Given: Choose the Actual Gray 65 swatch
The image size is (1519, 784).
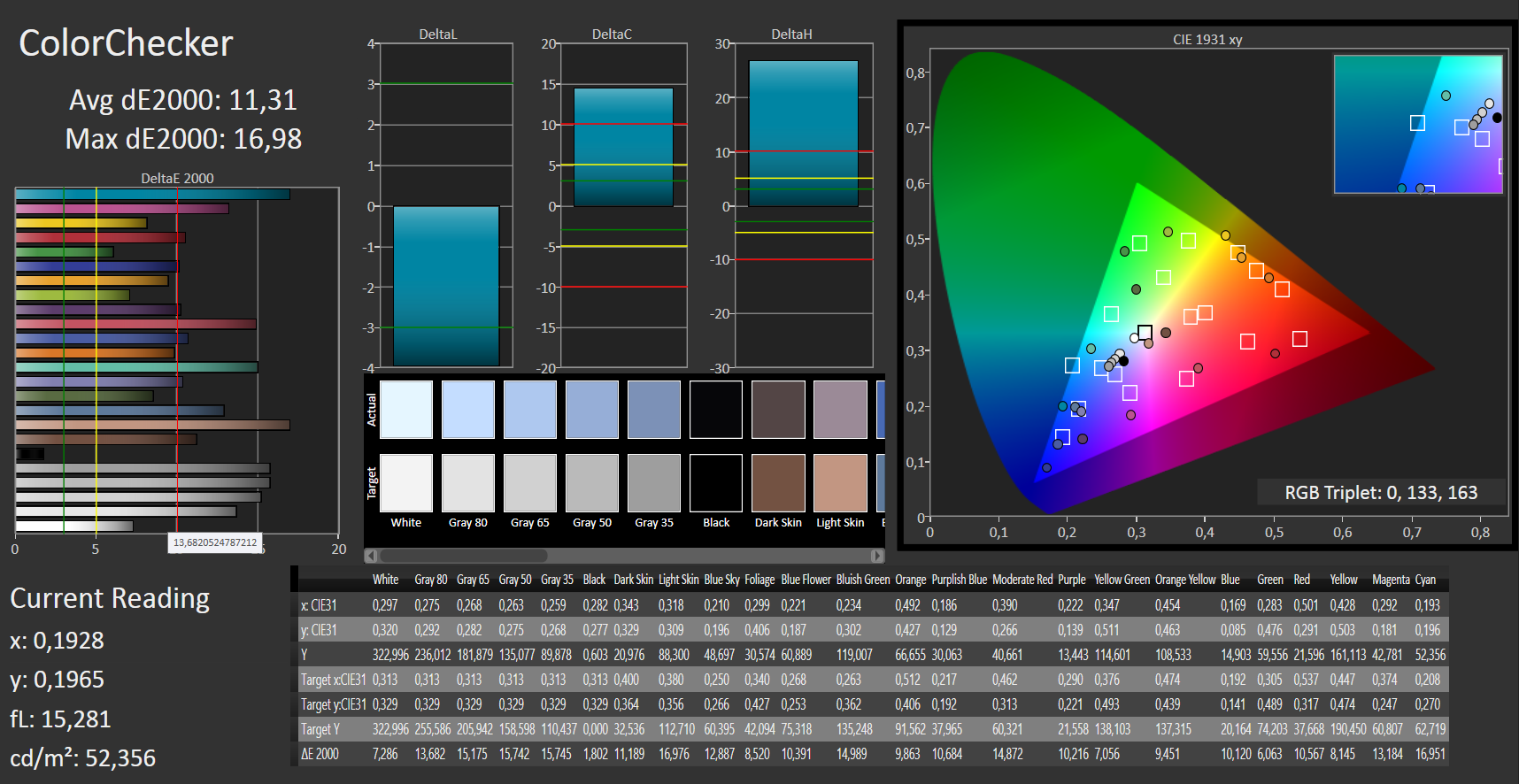Looking at the screenshot, I should (530, 410).
